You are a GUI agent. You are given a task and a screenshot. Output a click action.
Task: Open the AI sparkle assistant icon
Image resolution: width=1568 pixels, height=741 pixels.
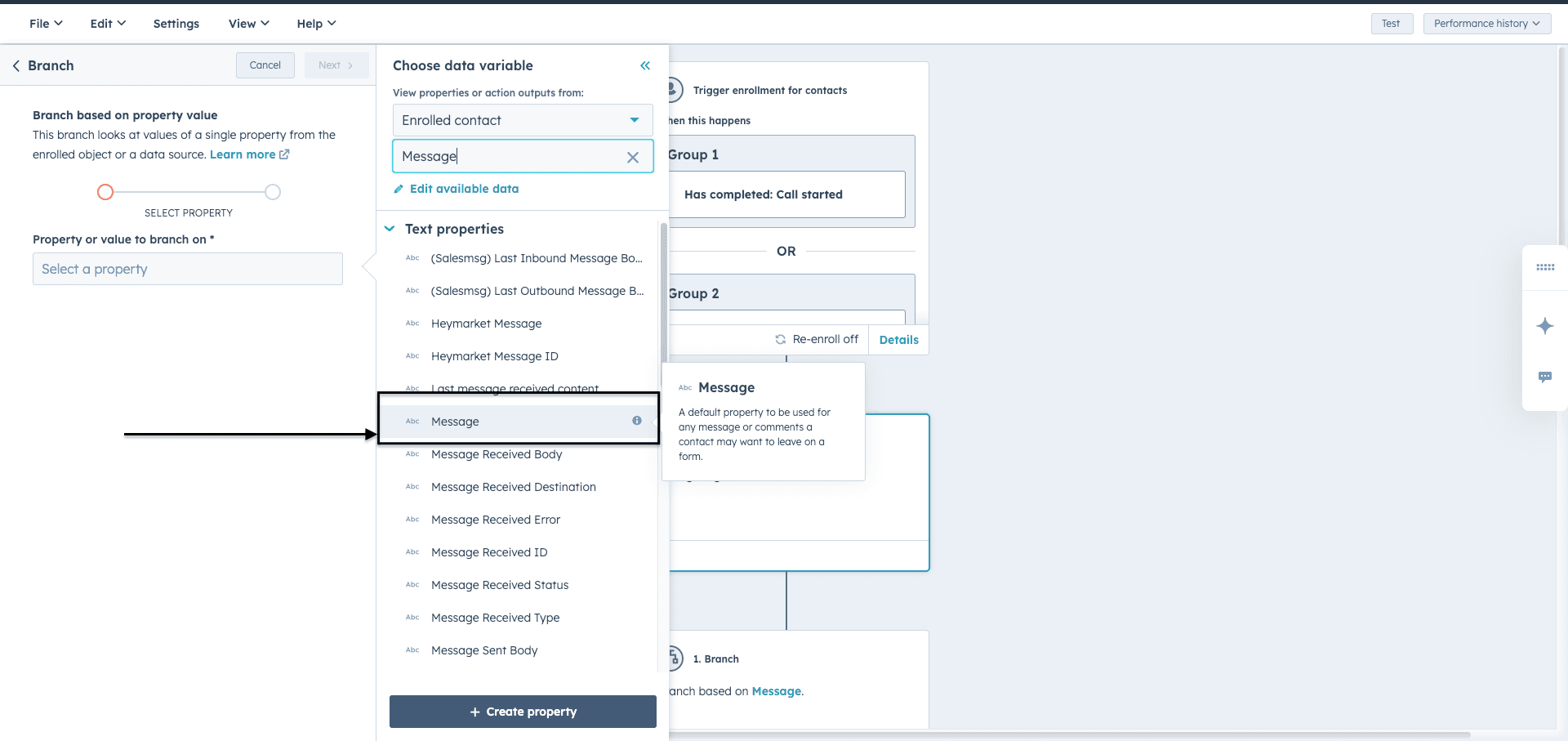click(x=1544, y=326)
